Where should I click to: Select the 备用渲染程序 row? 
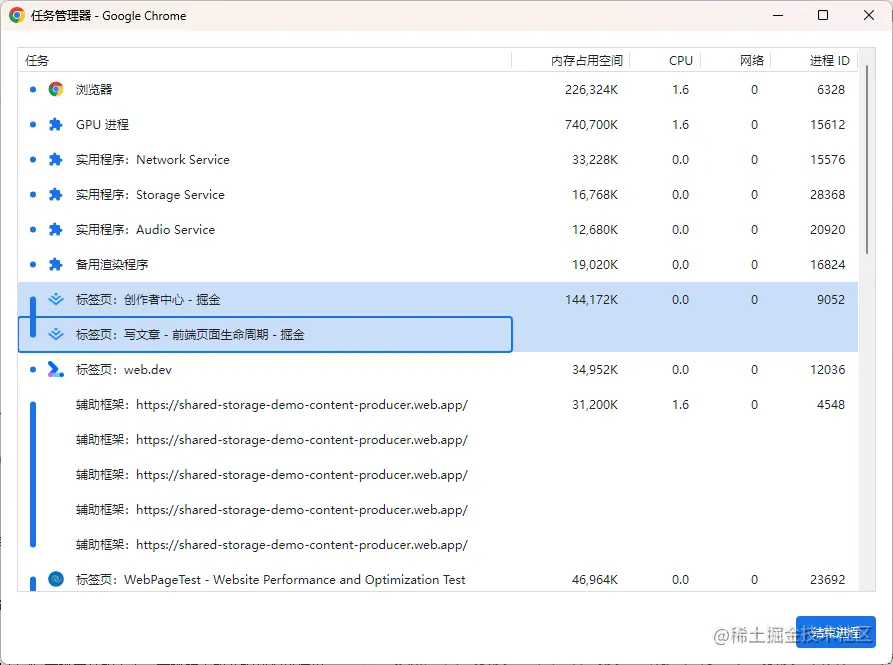[x=437, y=265]
